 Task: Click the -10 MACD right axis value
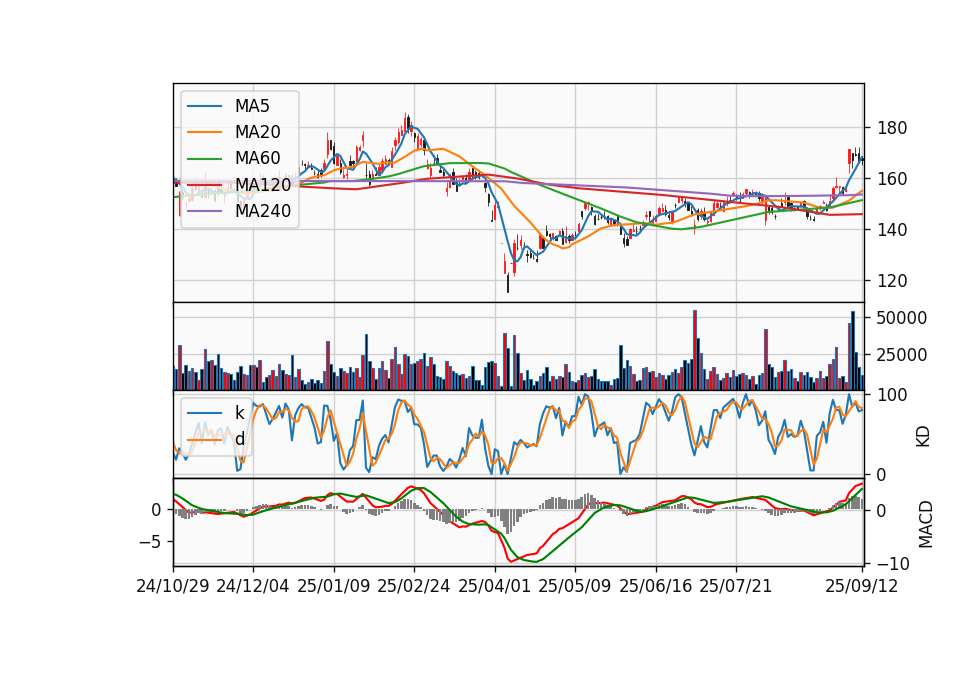coord(893,563)
